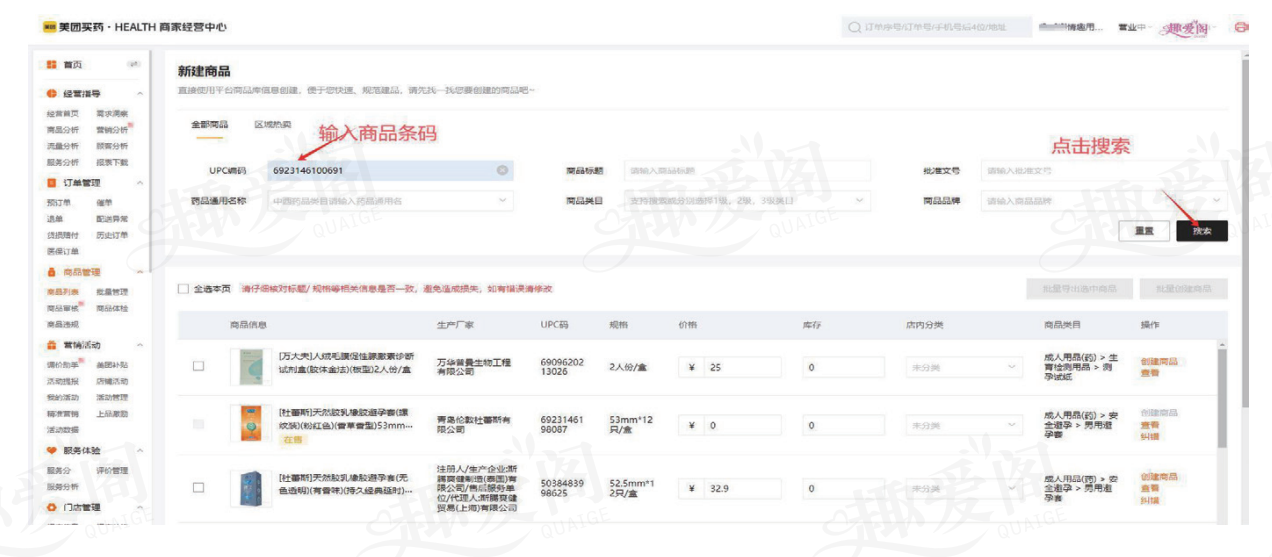The height and width of the screenshot is (557, 1272).
Task: Click the 服务体验 heart icon
Action: 52,450
